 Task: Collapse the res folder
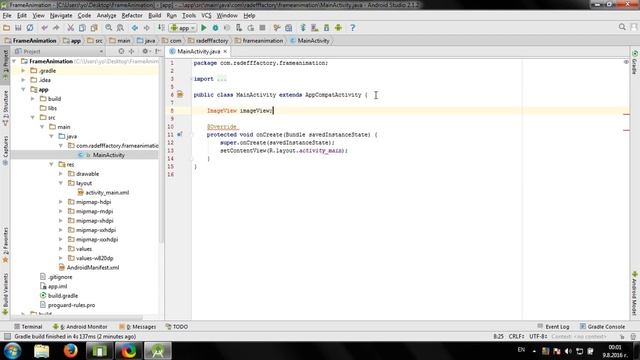tap(51, 164)
